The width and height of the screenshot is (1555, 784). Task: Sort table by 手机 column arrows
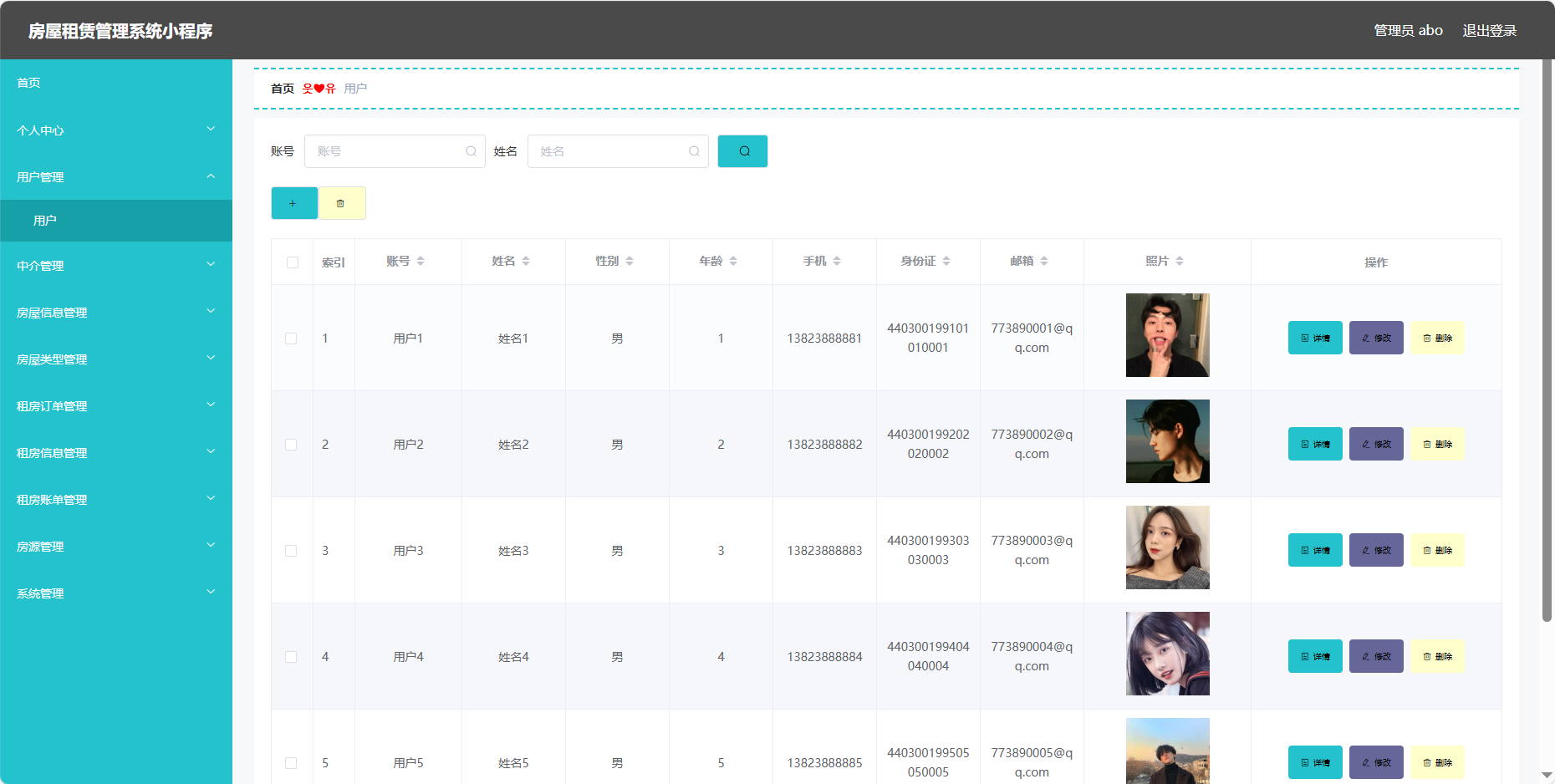837,261
